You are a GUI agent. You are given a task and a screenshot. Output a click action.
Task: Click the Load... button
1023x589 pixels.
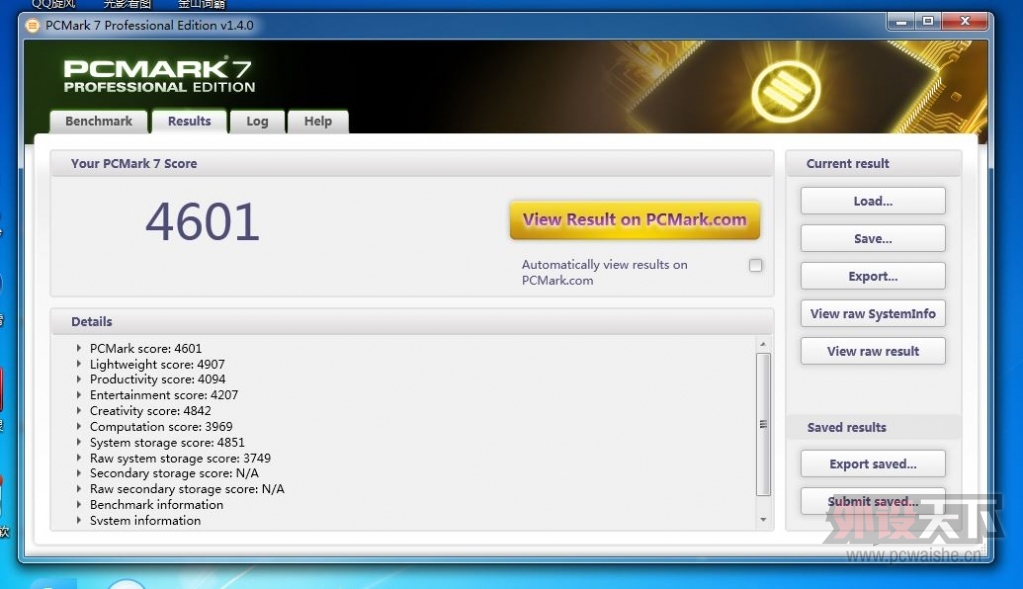click(873, 201)
